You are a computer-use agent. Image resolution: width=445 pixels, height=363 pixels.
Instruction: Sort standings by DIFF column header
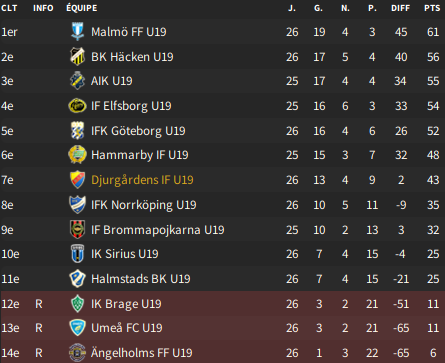pyautogui.click(x=400, y=8)
